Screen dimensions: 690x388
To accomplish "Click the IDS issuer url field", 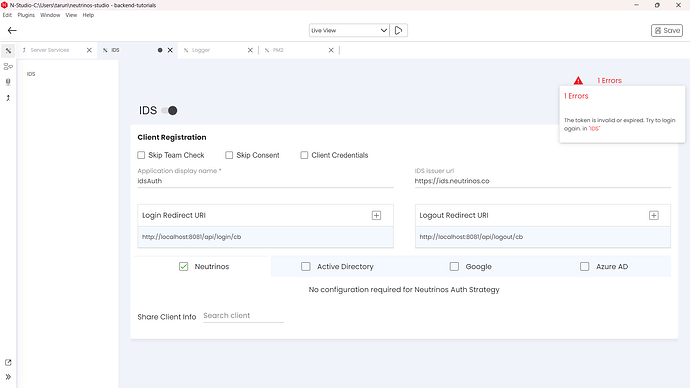I will click(543, 181).
